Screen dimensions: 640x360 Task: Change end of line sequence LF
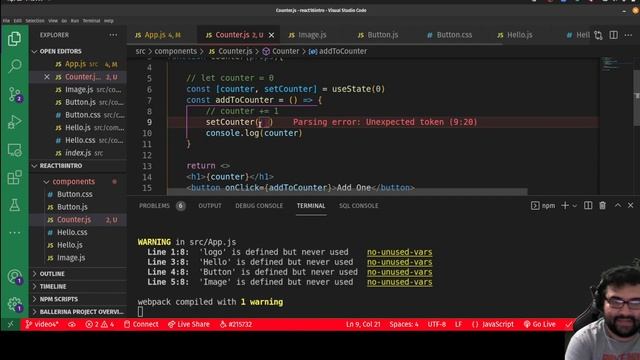pyautogui.click(x=458, y=324)
